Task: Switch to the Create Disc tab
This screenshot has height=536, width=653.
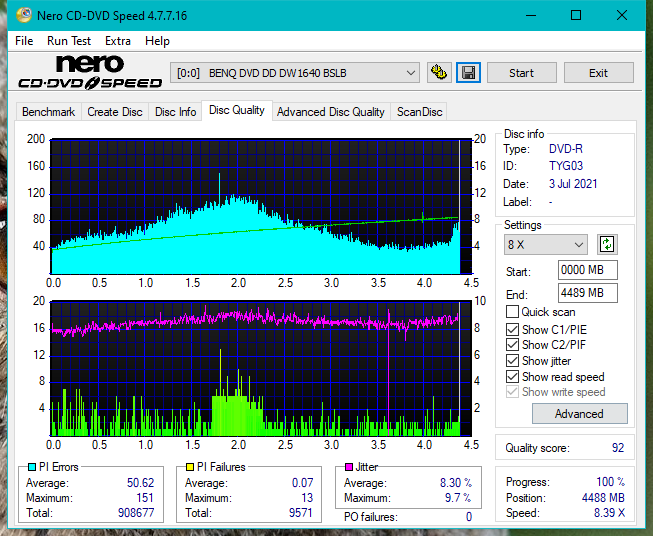Action: click(115, 112)
